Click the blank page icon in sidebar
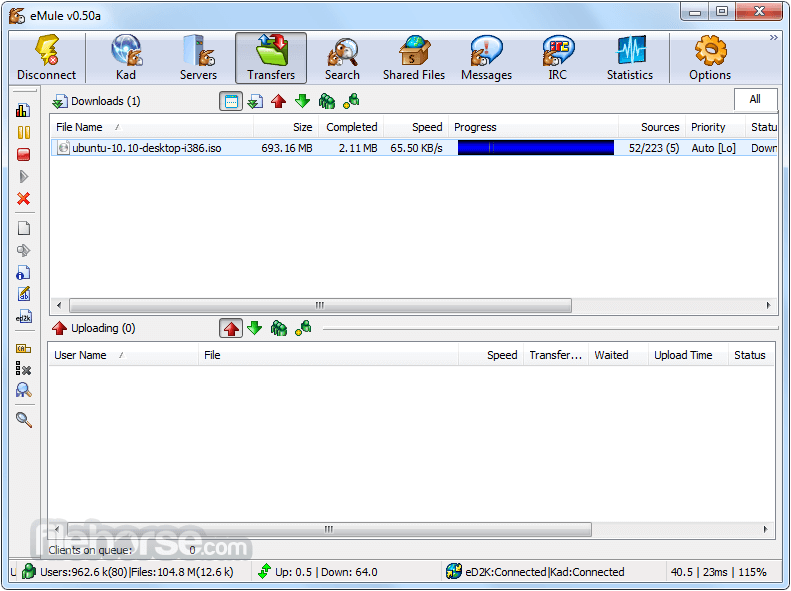The width and height of the screenshot is (791, 591). tap(23, 228)
